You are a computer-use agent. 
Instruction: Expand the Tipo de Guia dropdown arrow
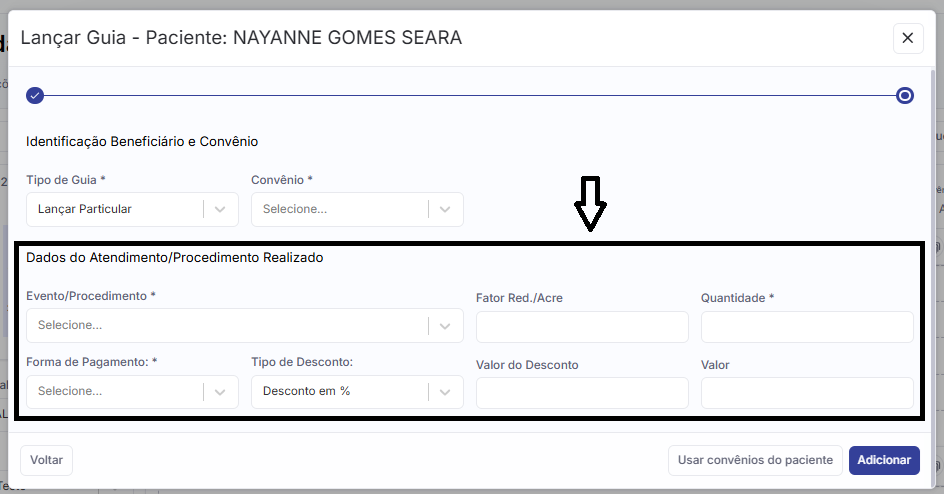tap(221, 210)
